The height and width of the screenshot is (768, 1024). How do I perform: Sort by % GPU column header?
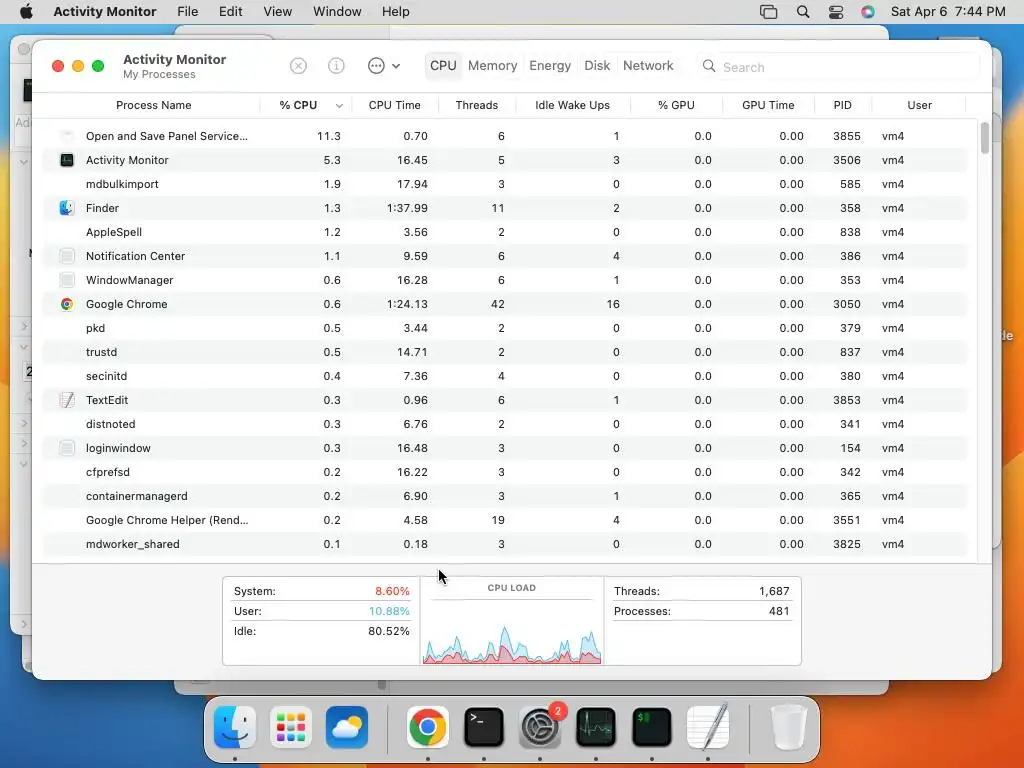click(676, 105)
